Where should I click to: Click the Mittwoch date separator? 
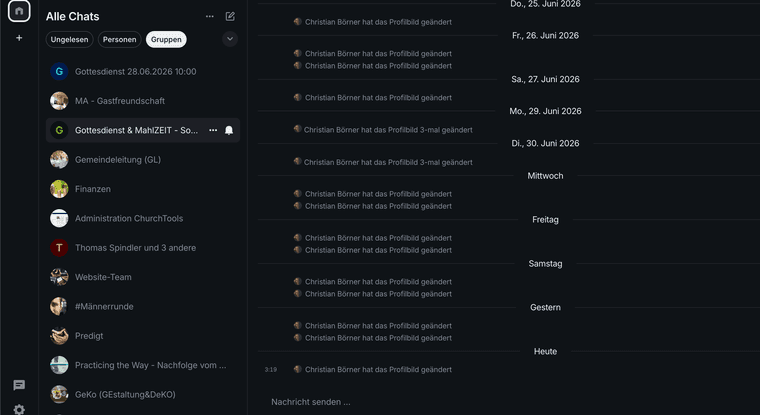pos(545,176)
